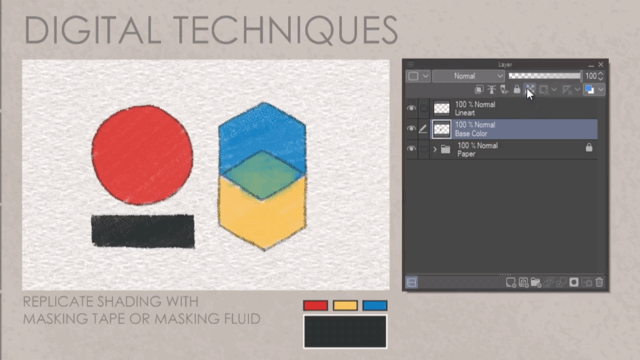640x360 pixels.
Task: Open the Normal blending mode dropdown
Action: [x=469, y=76]
